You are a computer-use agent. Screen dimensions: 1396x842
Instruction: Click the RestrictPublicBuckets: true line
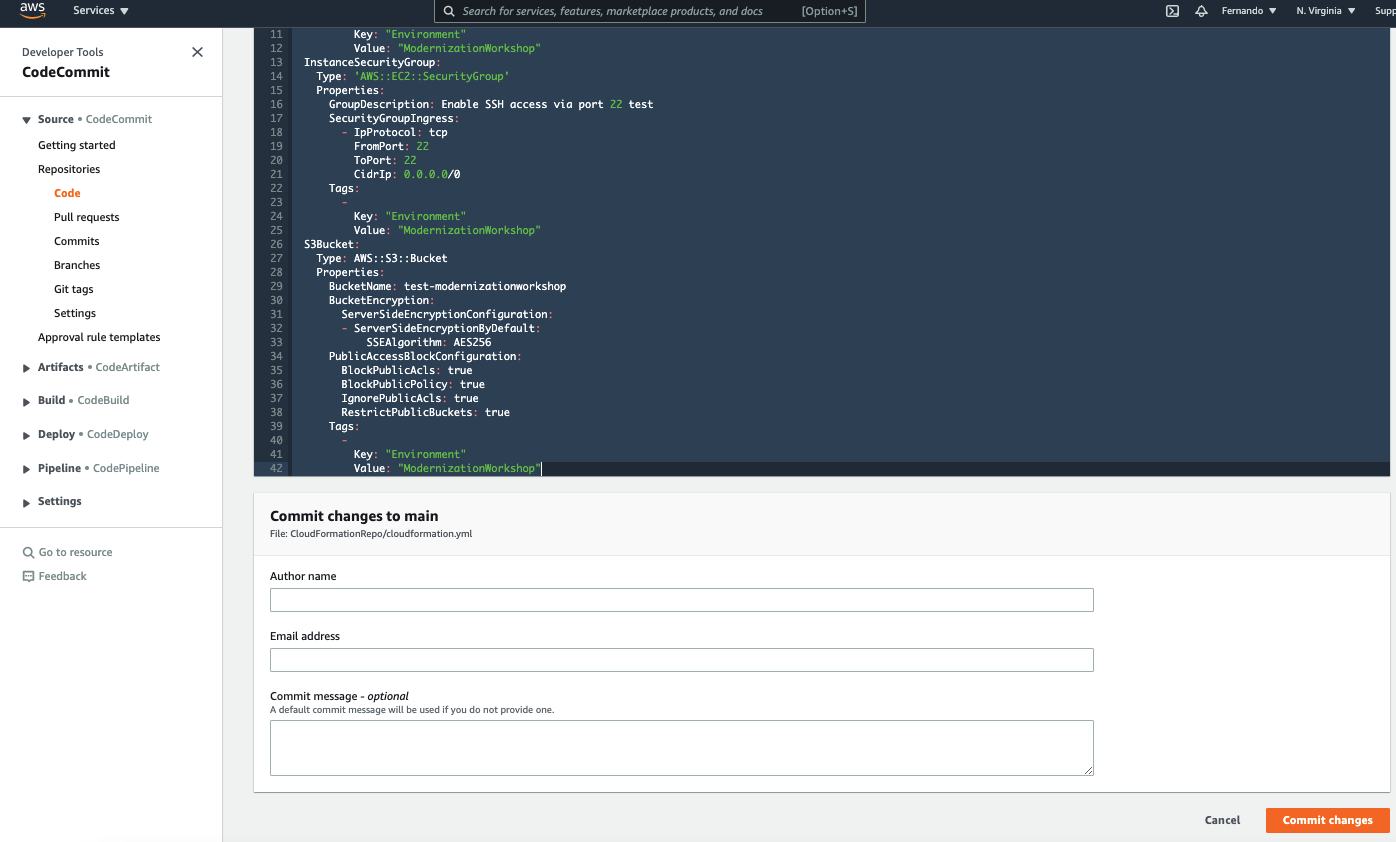pos(425,412)
